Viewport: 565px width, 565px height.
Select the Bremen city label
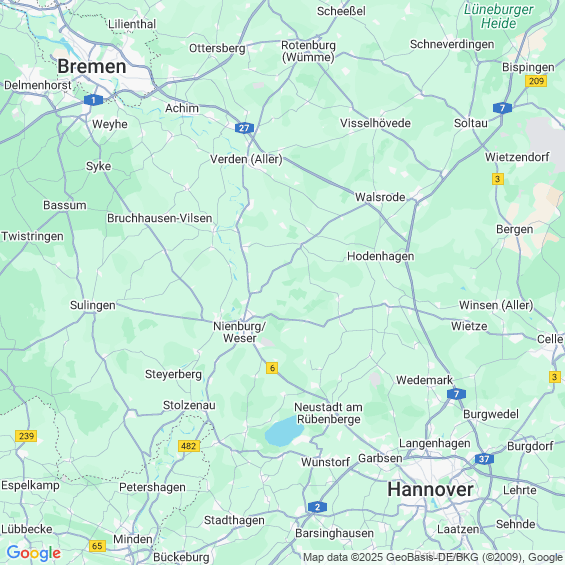click(92, 66)
